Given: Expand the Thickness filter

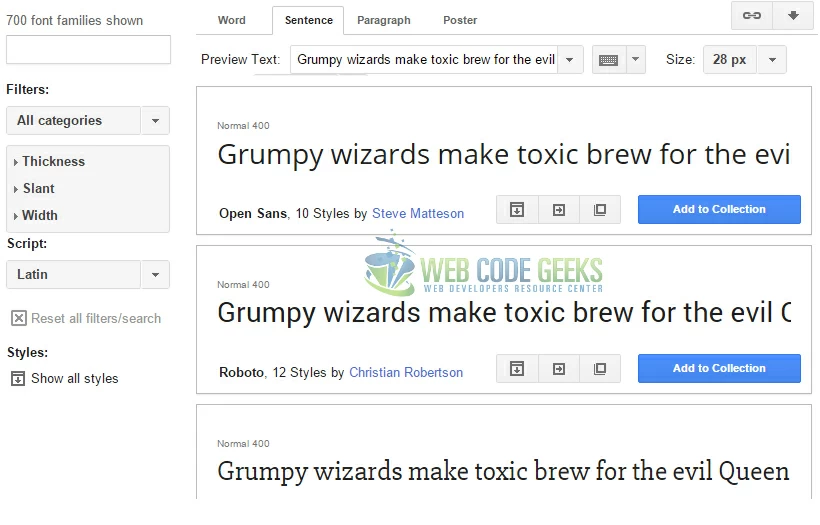Looking at the screenshot, I should pyautogui.click(x=50, y=162).
